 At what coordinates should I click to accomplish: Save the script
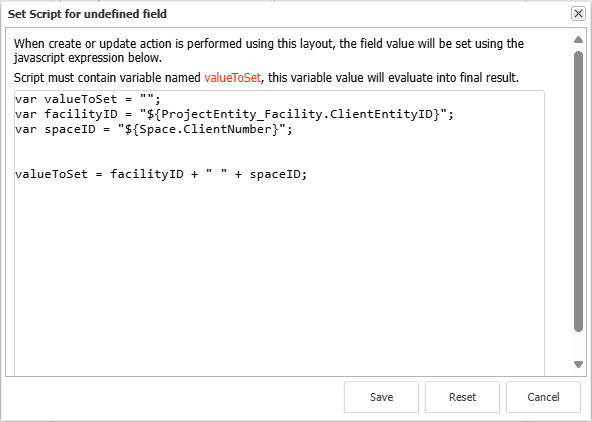381,397
